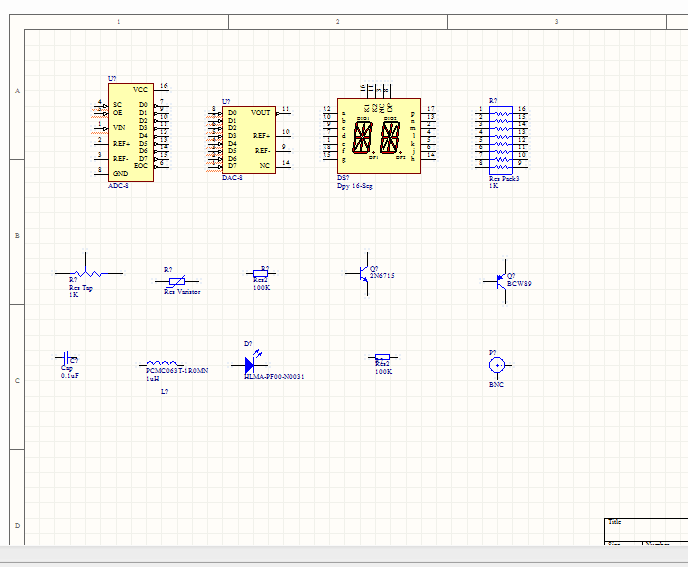
Task: Click the P? connector designator
Action: point(492,353)
